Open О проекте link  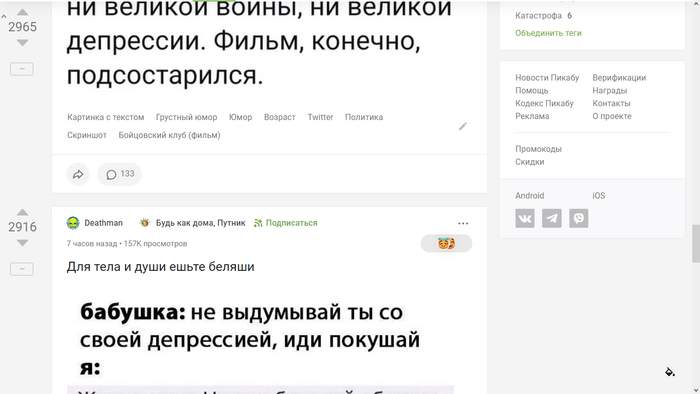point(612,116)
